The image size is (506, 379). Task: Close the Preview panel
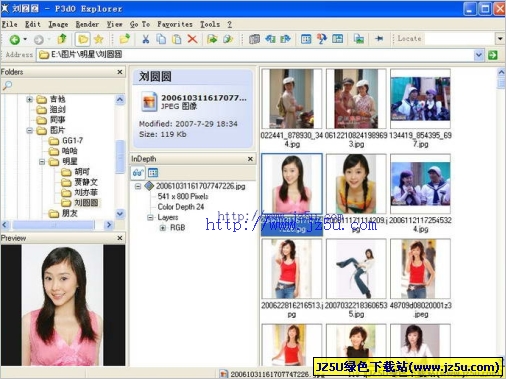[120, 238]
